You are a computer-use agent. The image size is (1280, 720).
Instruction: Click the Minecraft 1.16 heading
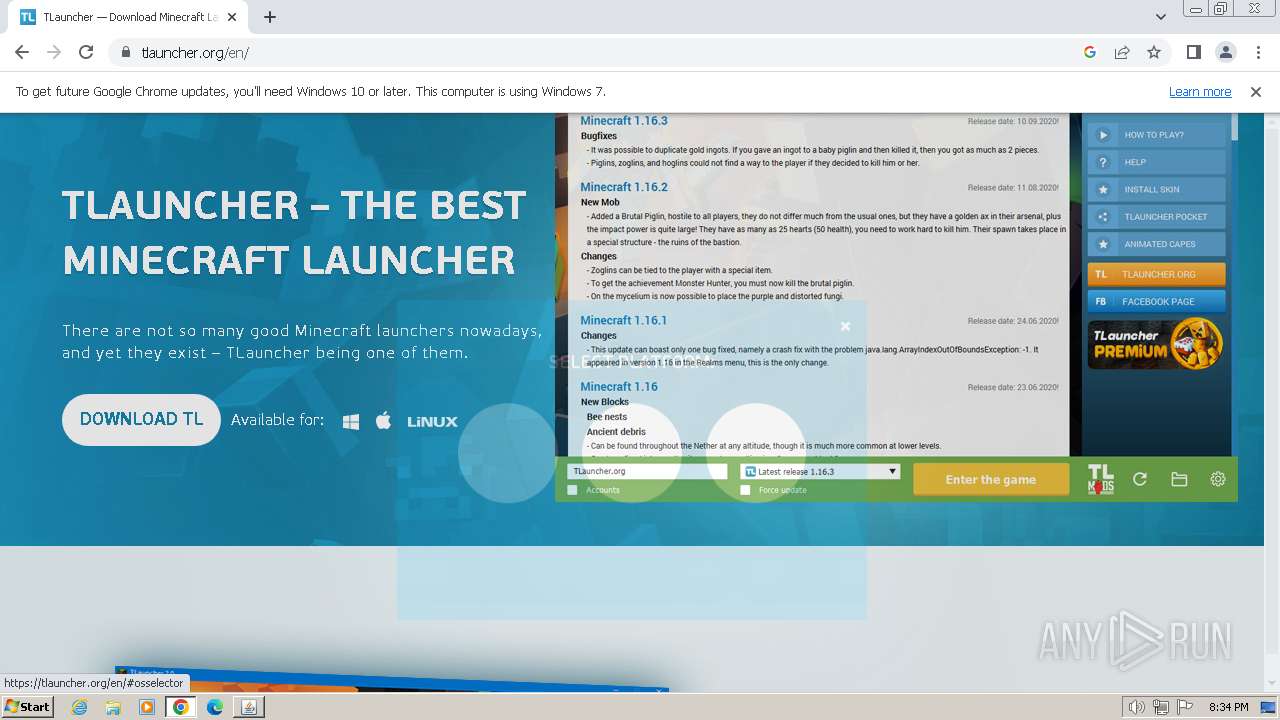pos(619,386)
